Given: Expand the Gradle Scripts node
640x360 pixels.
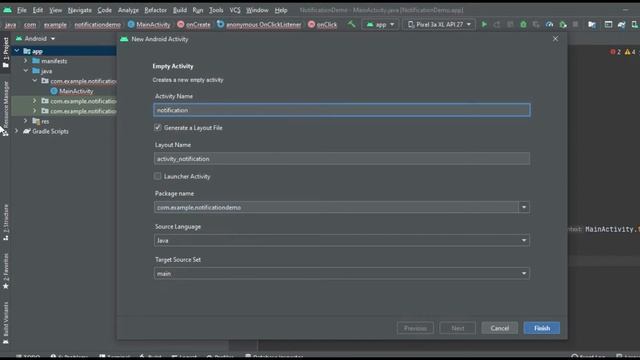Looking at the screenshot, I should point(17,131).
